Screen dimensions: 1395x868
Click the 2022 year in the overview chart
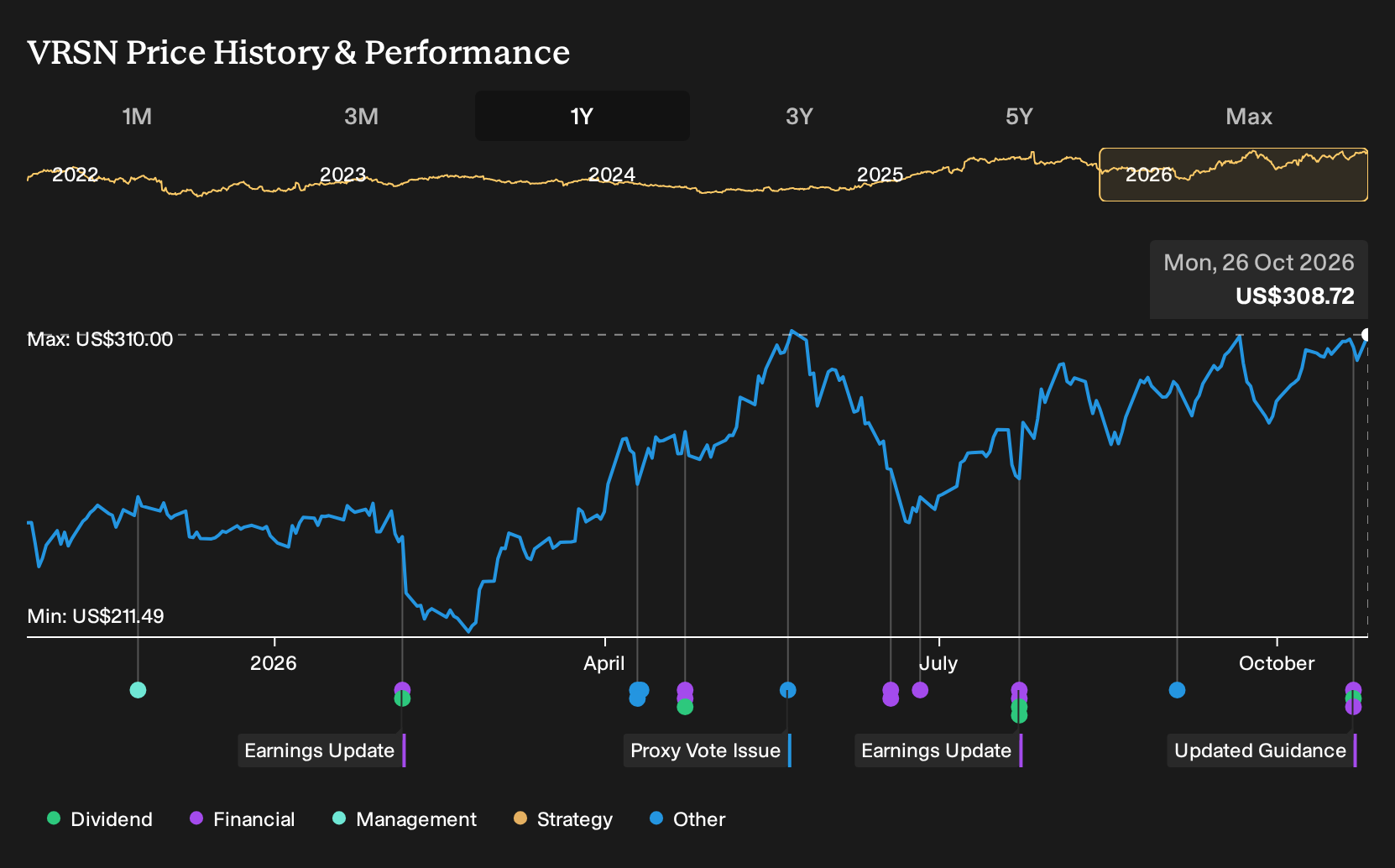pyautogui.click(x=76, y=175)
